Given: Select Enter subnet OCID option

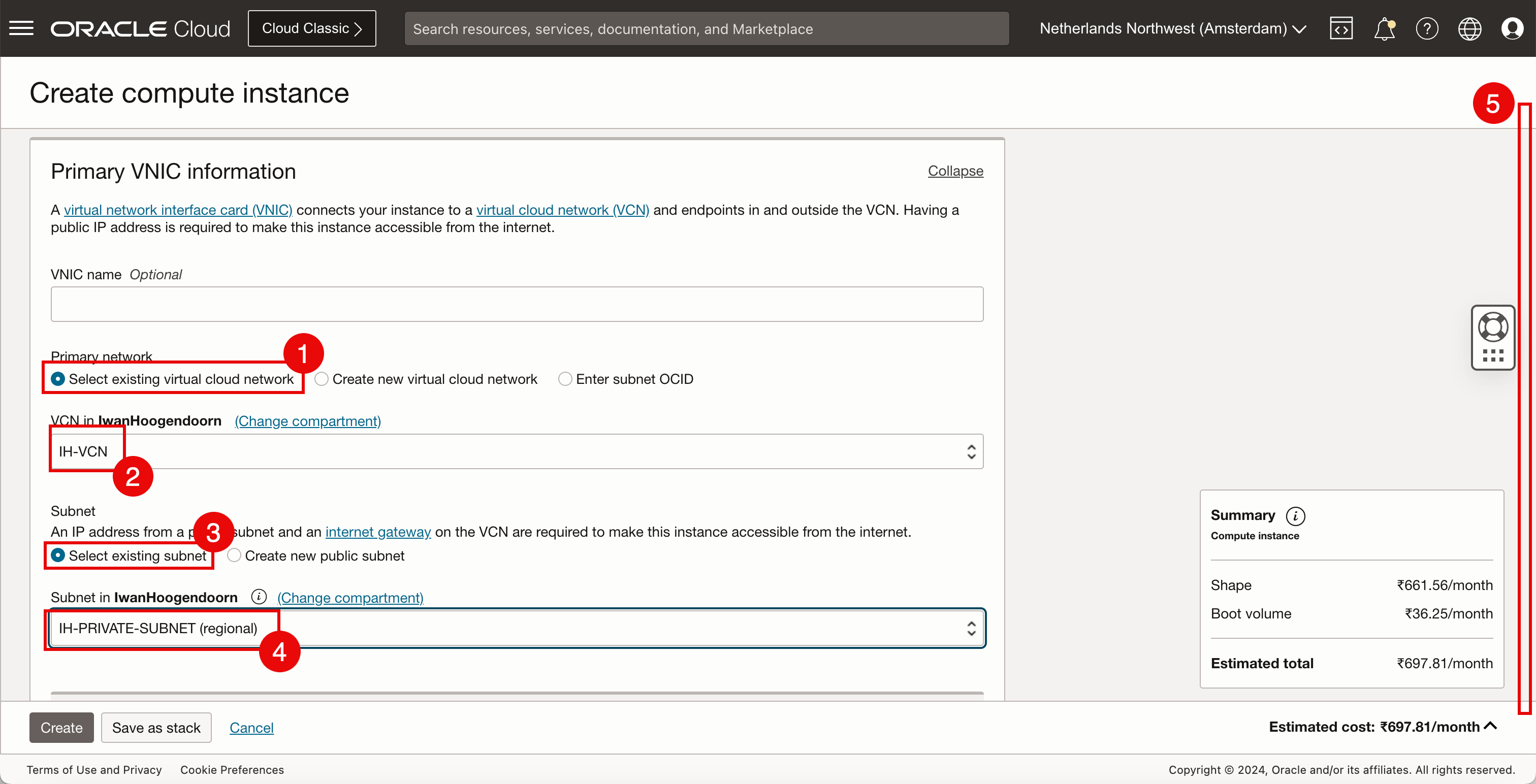Looking at the screenshot, I should click(565, 379).
